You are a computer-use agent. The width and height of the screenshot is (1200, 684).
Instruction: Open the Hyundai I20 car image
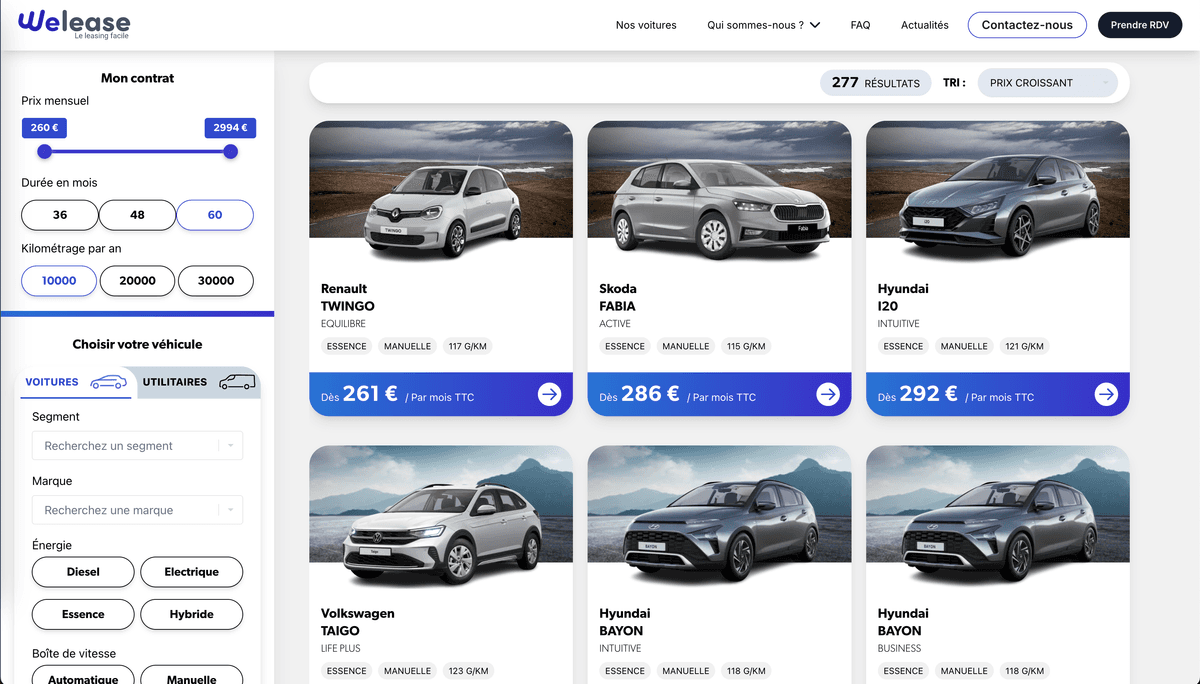[x=997, y=194]
